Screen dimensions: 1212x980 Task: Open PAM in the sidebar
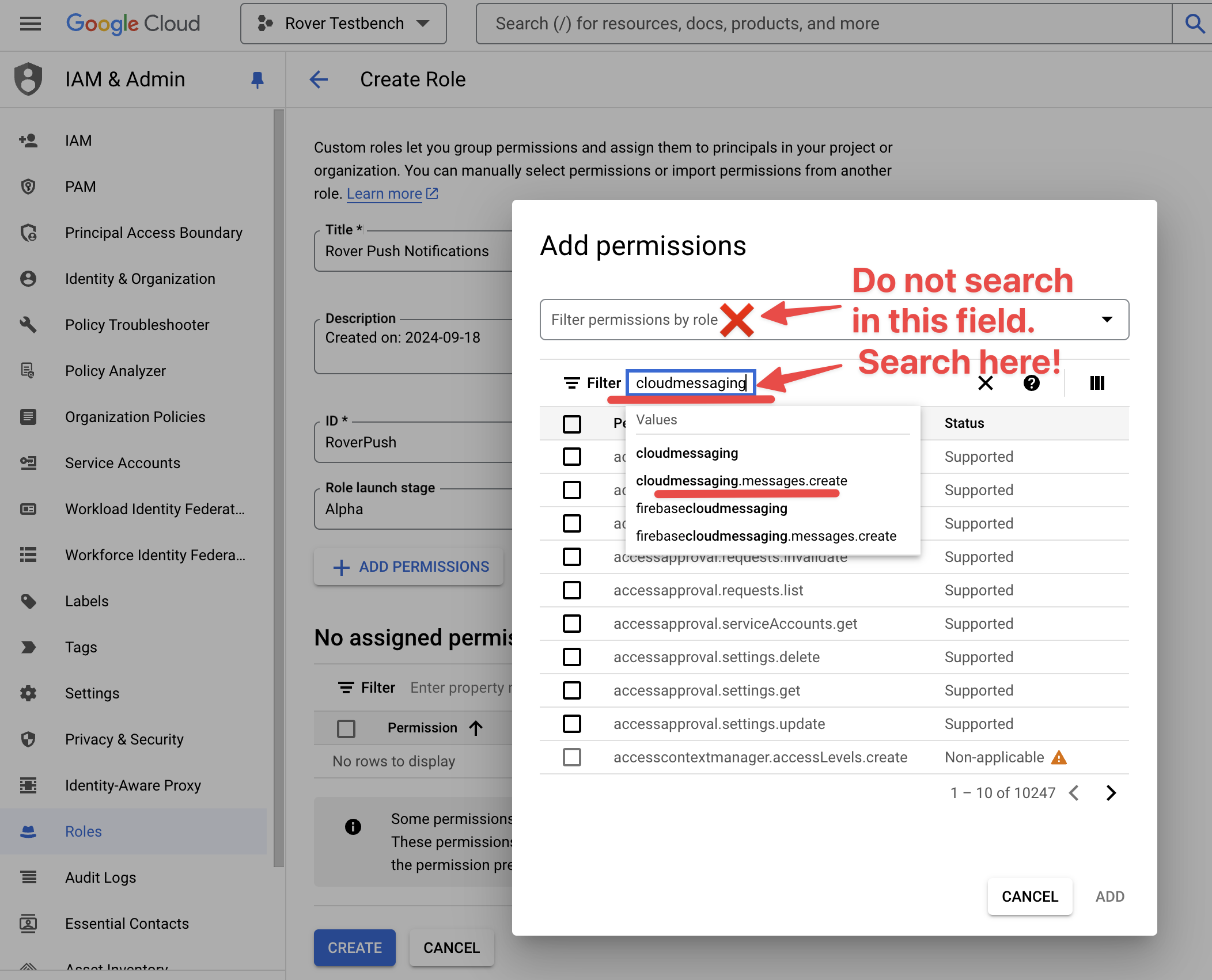click(x=80, y=187)
